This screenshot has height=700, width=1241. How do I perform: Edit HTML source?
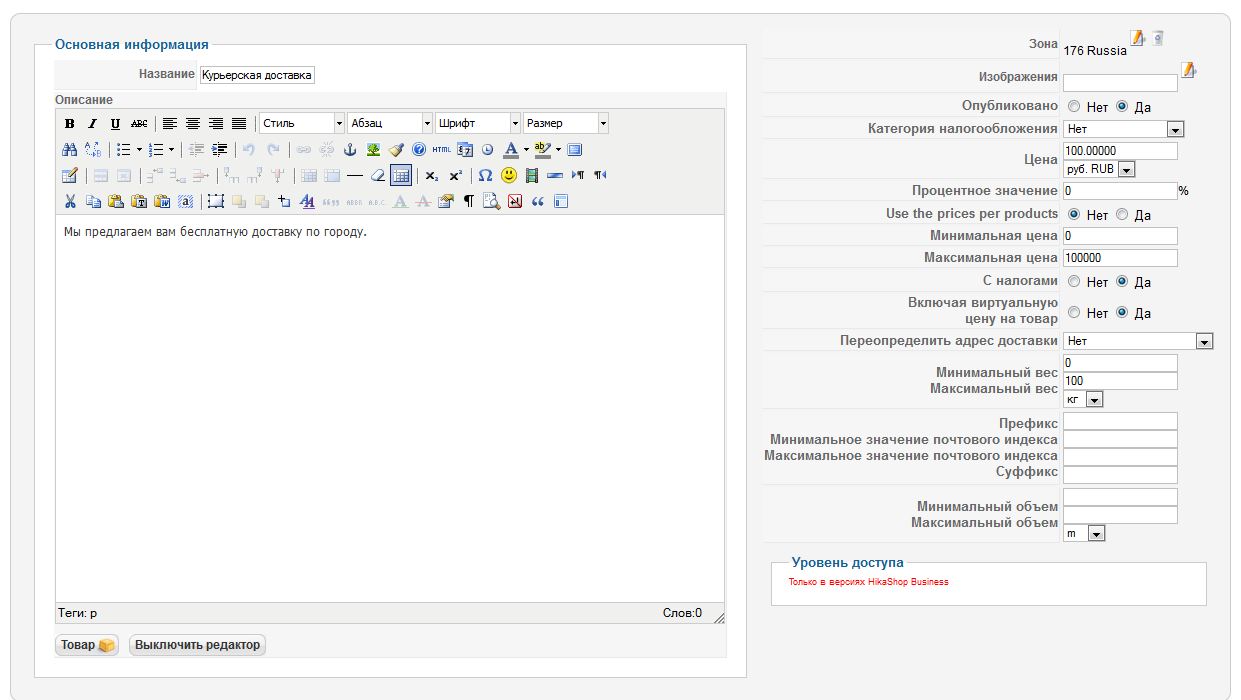(441, 150)
